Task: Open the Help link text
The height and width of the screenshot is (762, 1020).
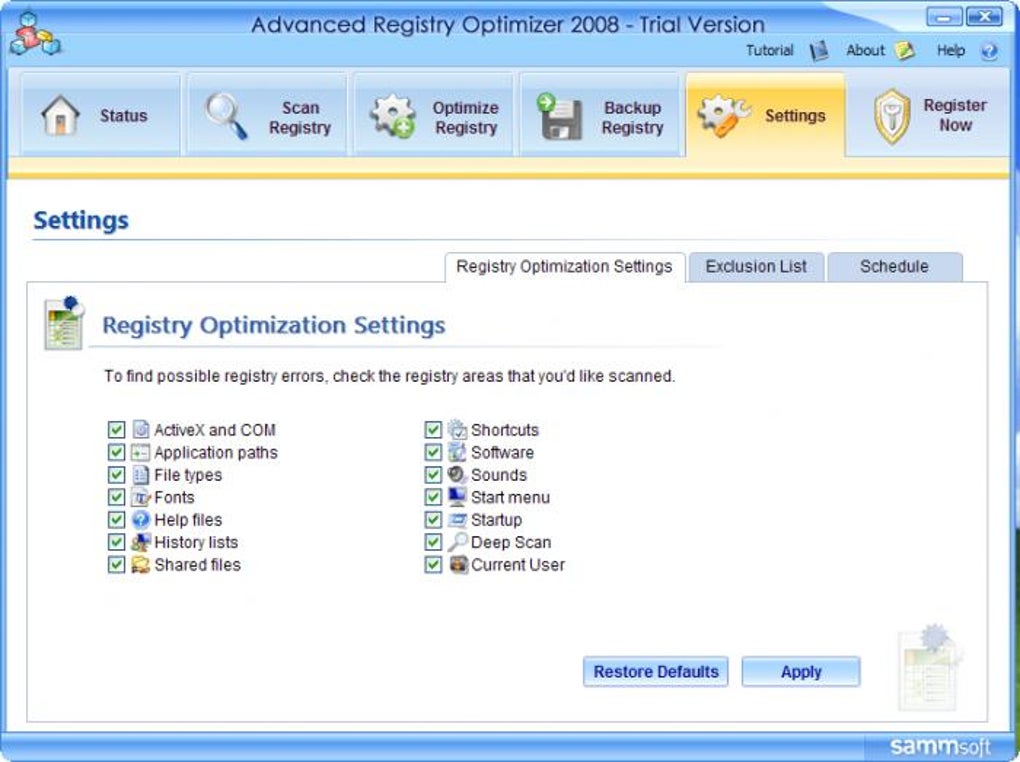Action: coord(950,51)
